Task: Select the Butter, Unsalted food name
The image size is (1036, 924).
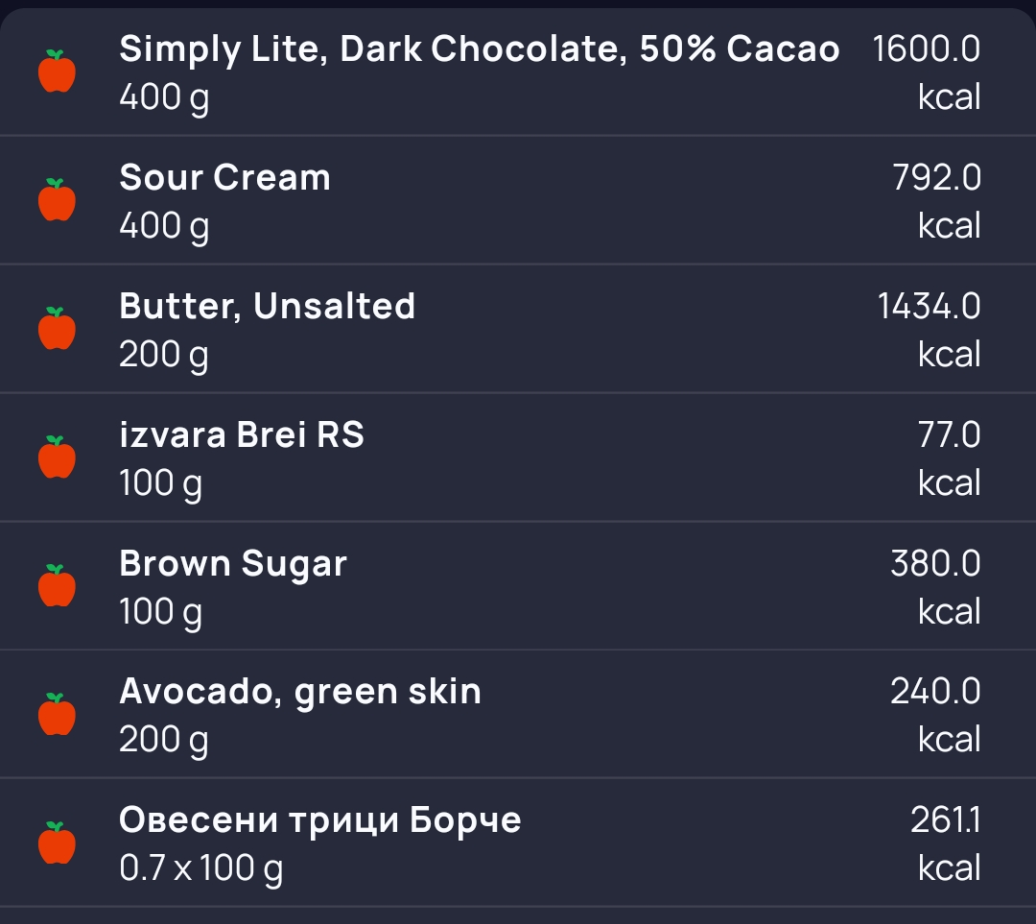Action: click(267, 306)
